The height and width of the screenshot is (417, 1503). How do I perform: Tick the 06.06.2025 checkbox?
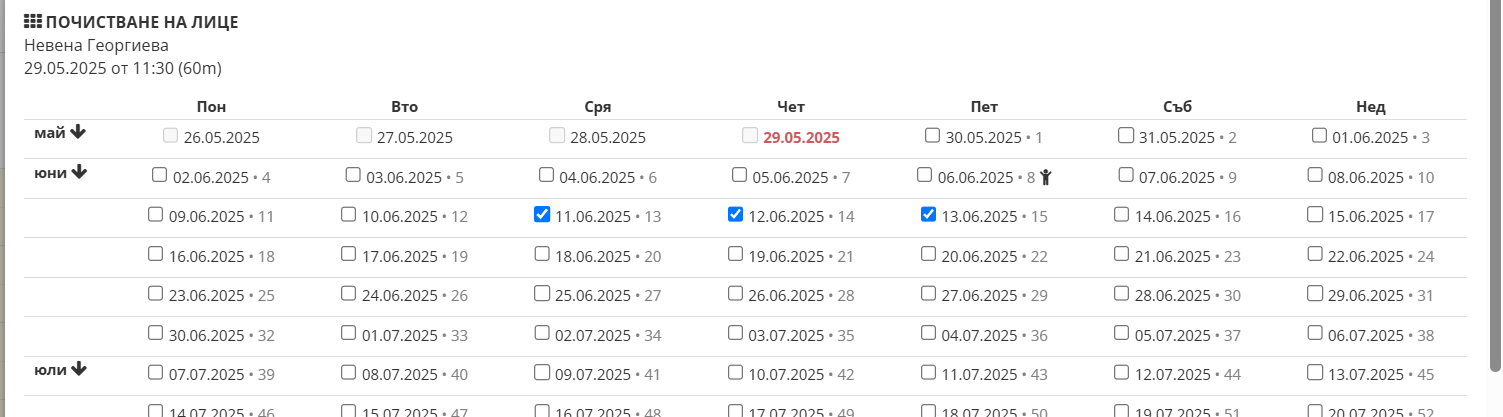click(x=925, y=175)
